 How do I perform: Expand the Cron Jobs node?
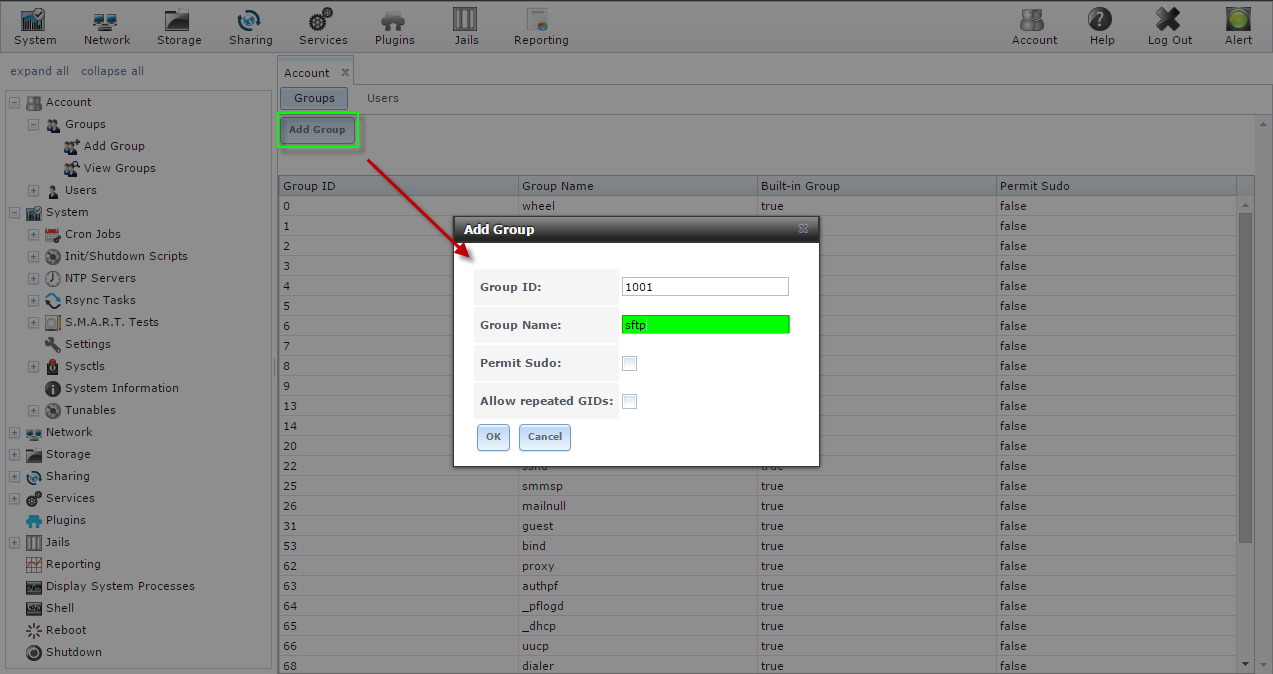click(33, 234)
